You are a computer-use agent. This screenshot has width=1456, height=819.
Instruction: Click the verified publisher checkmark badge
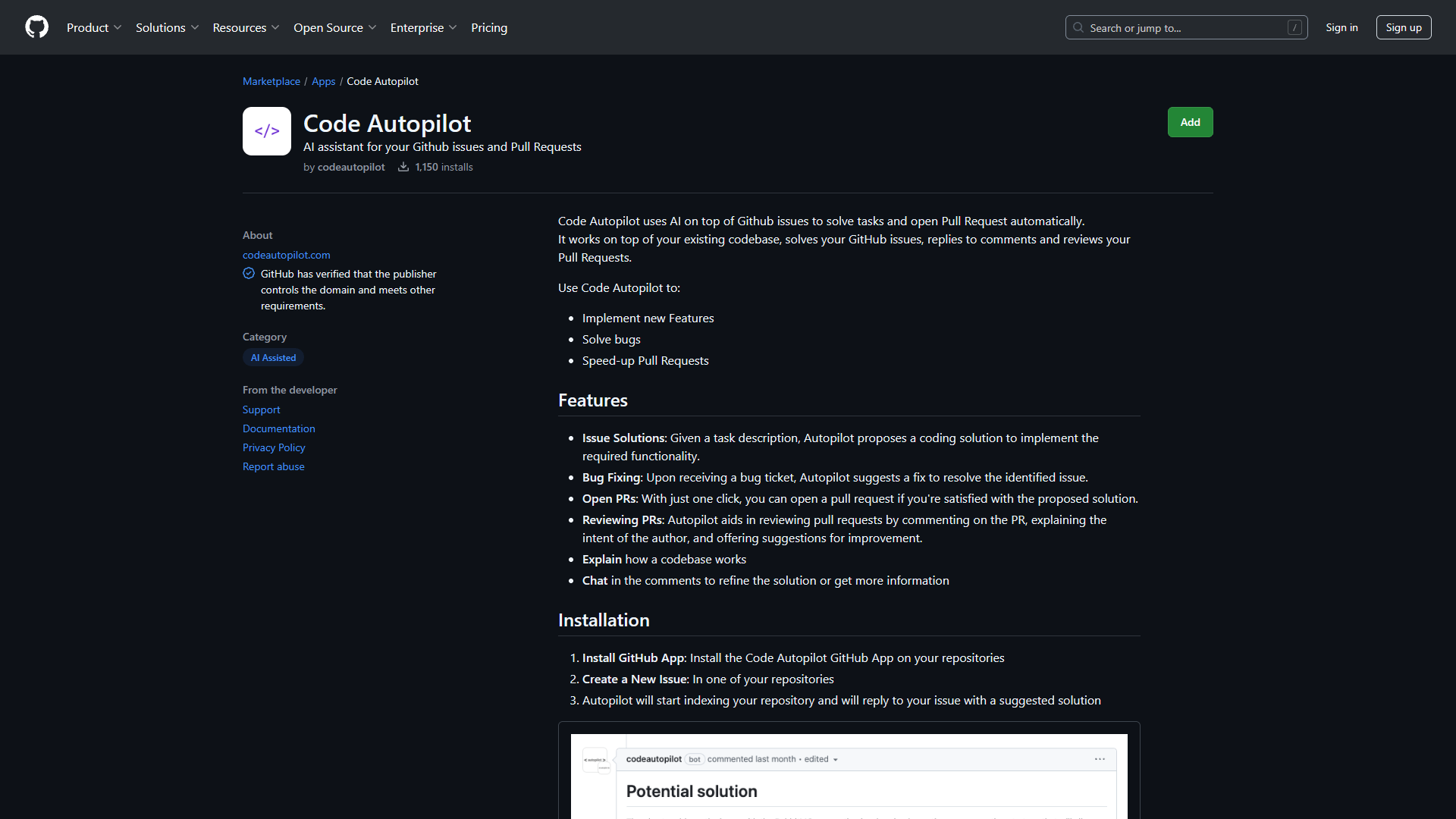click(249, 273)
